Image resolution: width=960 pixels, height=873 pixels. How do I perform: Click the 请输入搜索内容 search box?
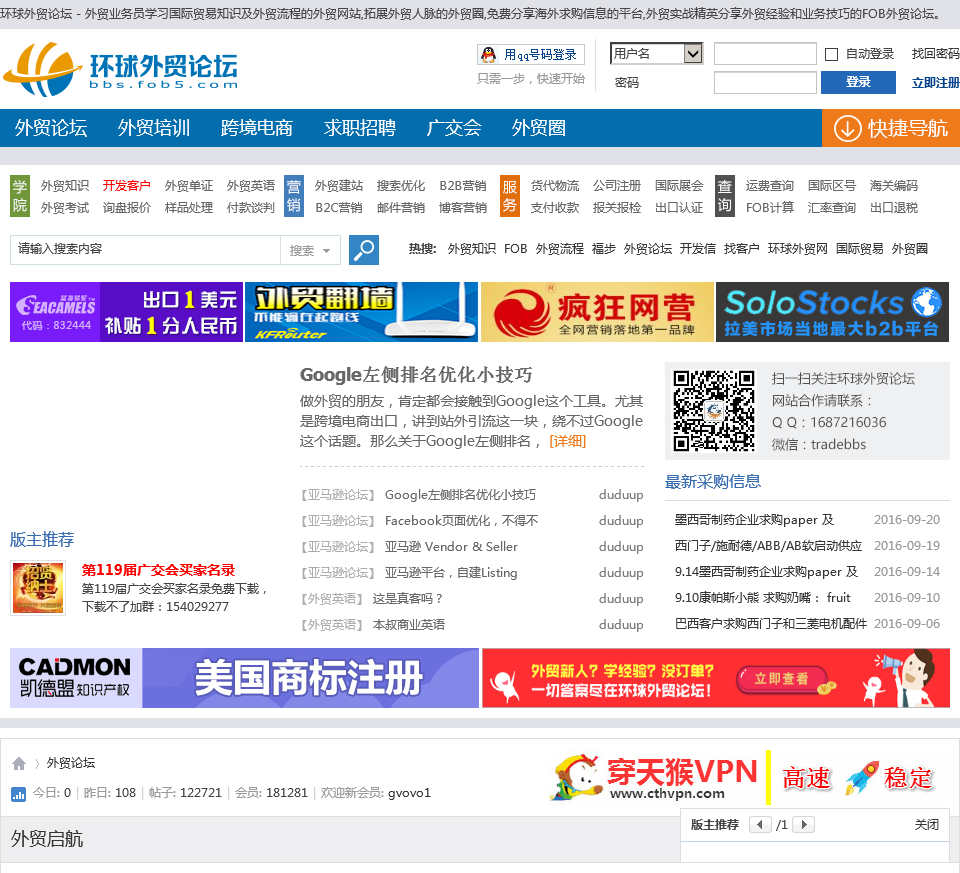pyautogui.click(x=145, y=250)
